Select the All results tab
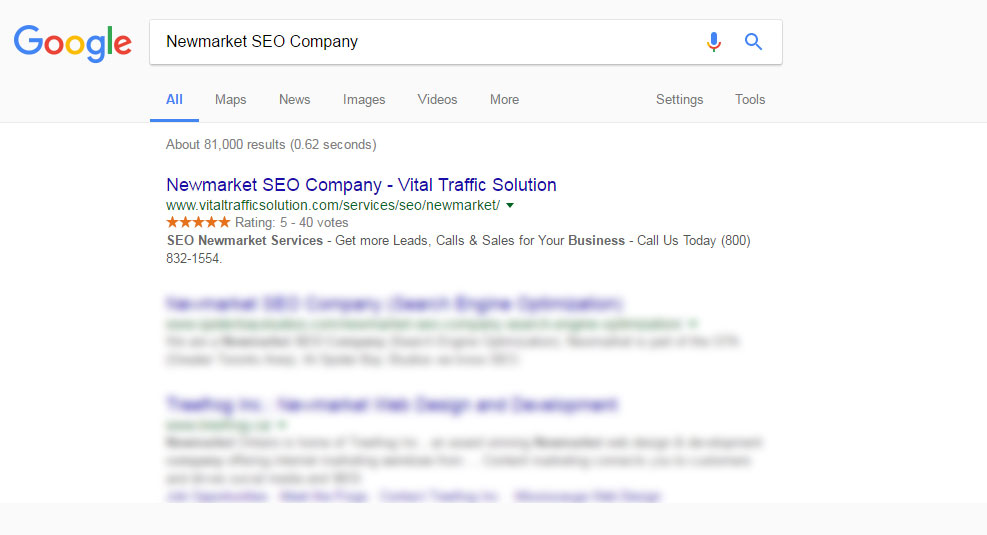 [x=174, y=99]
